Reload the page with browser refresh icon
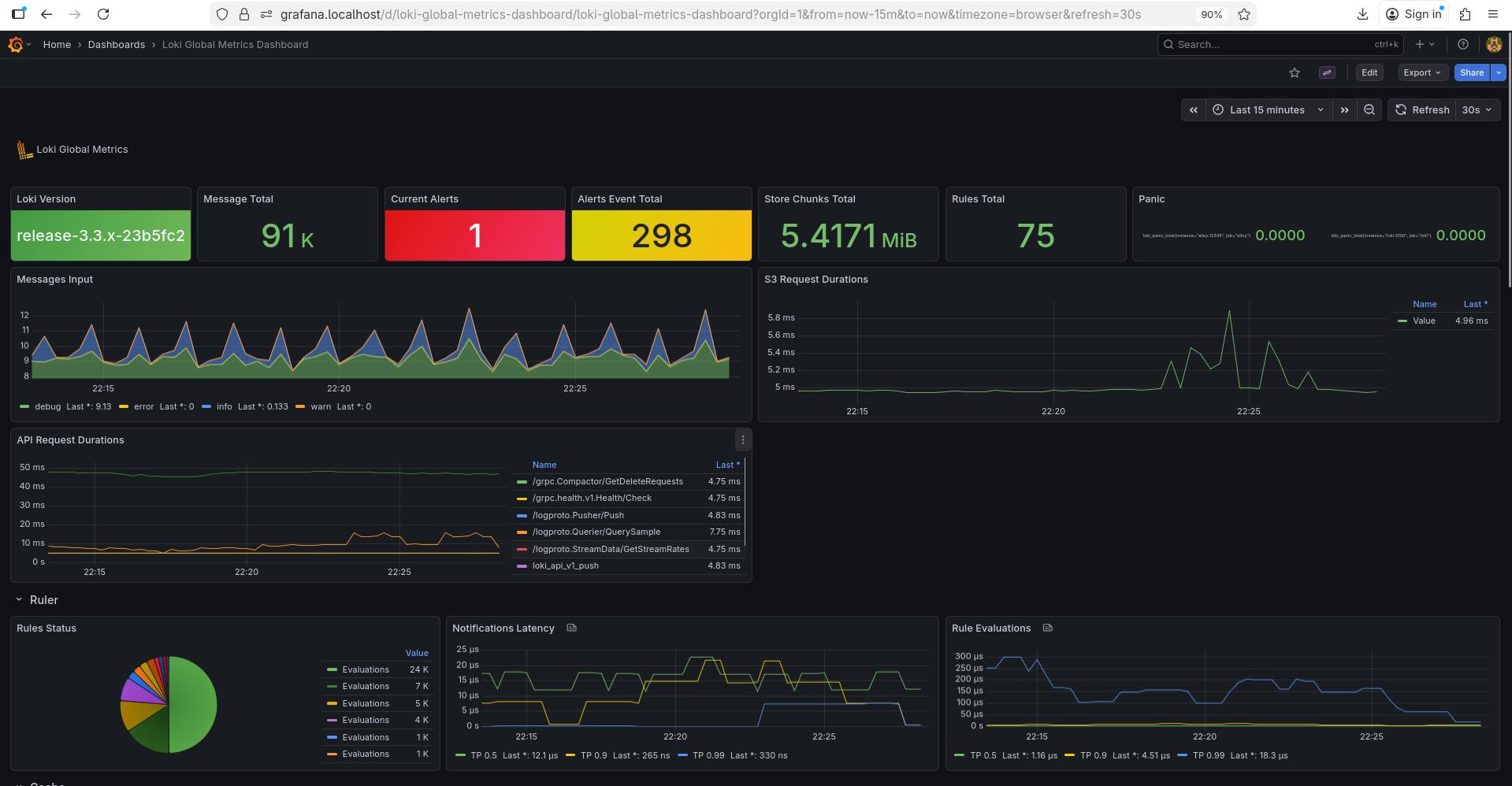 coord(103,14)
